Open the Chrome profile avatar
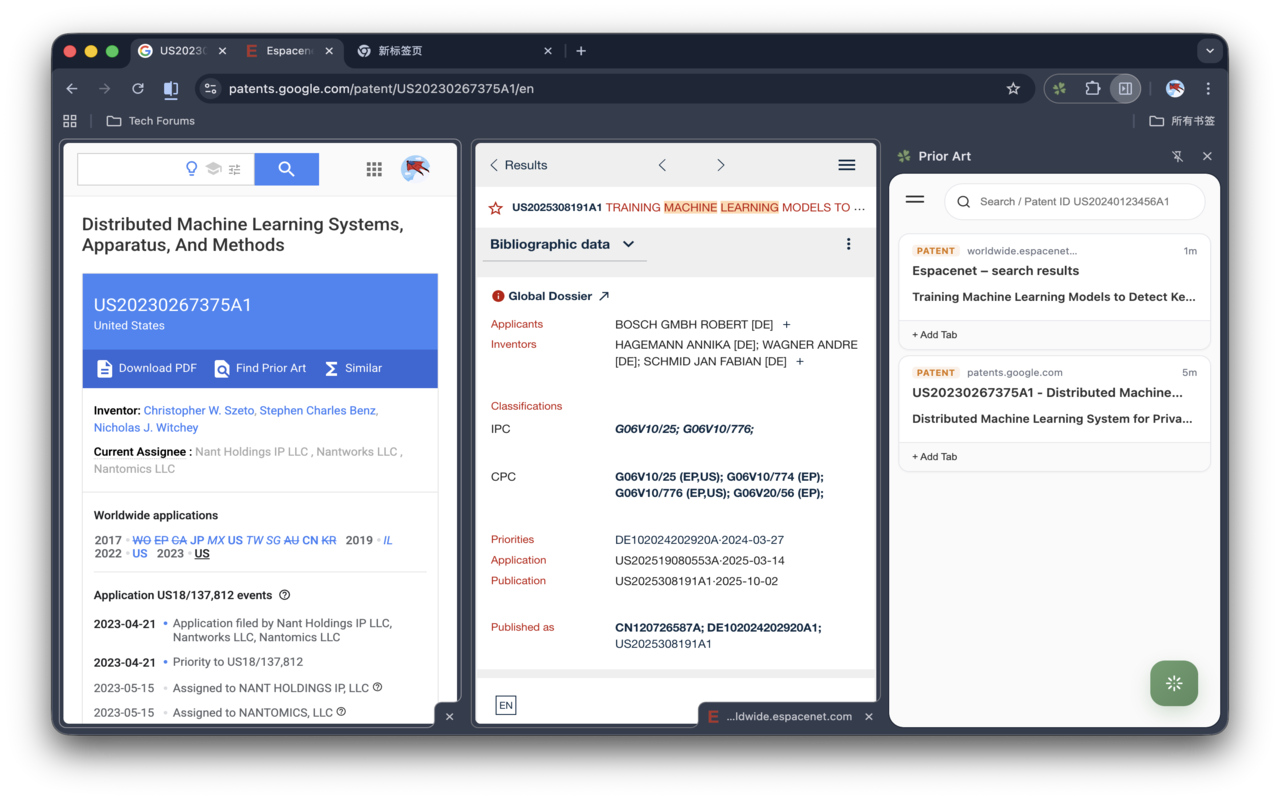 (1175, 89)
